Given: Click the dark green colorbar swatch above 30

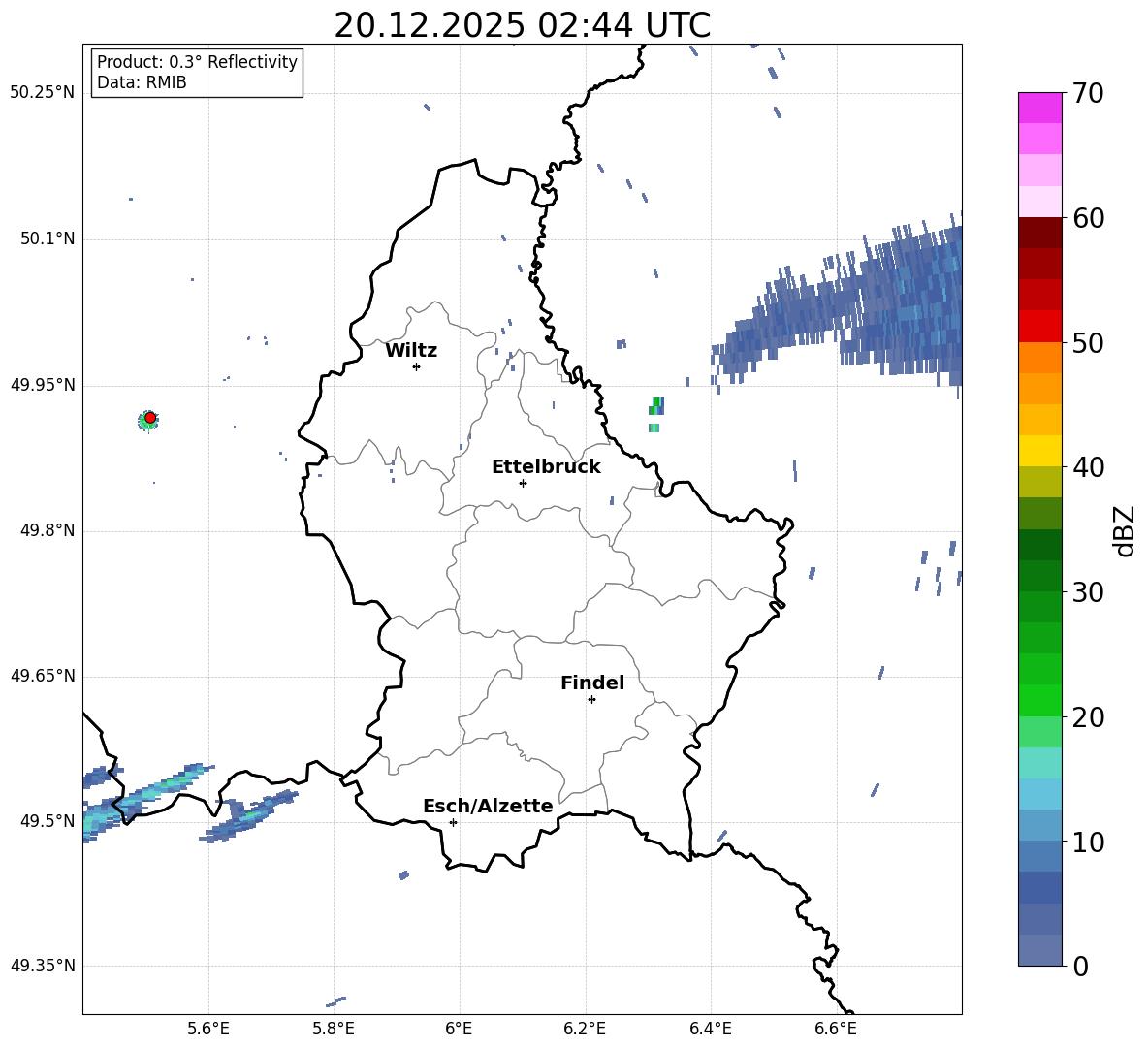Looking at the screenshot, I should [1040, 575].
